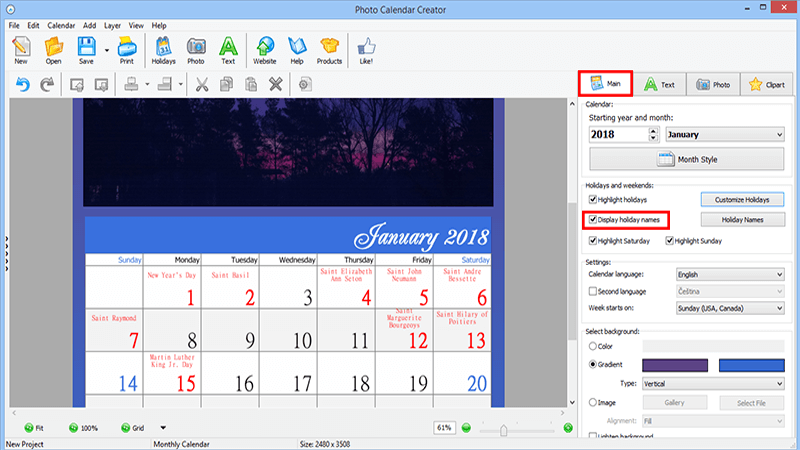
Task: Switch to the Clipart tab
Action: [767, 85]
